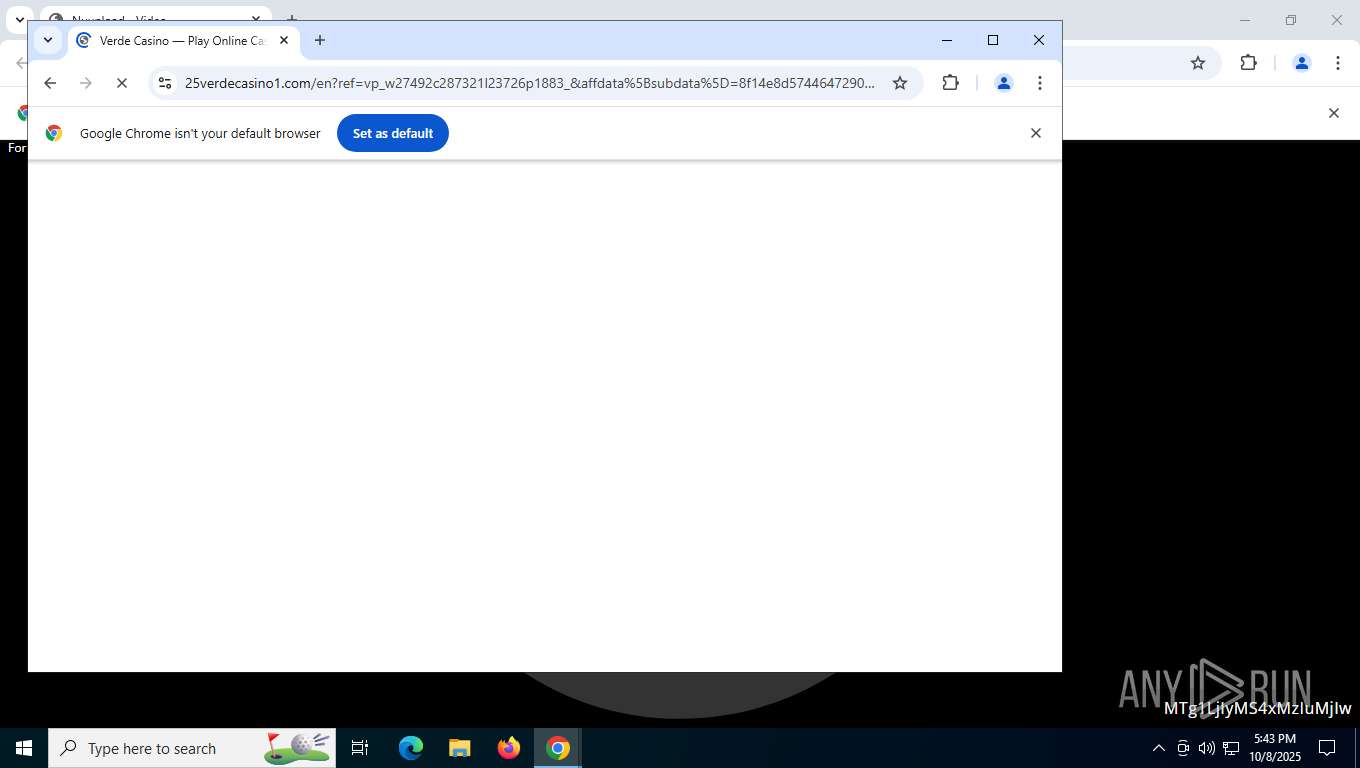Click Set as default button
The height and width of the screenshot is (768, 1360).
point(393,133)
